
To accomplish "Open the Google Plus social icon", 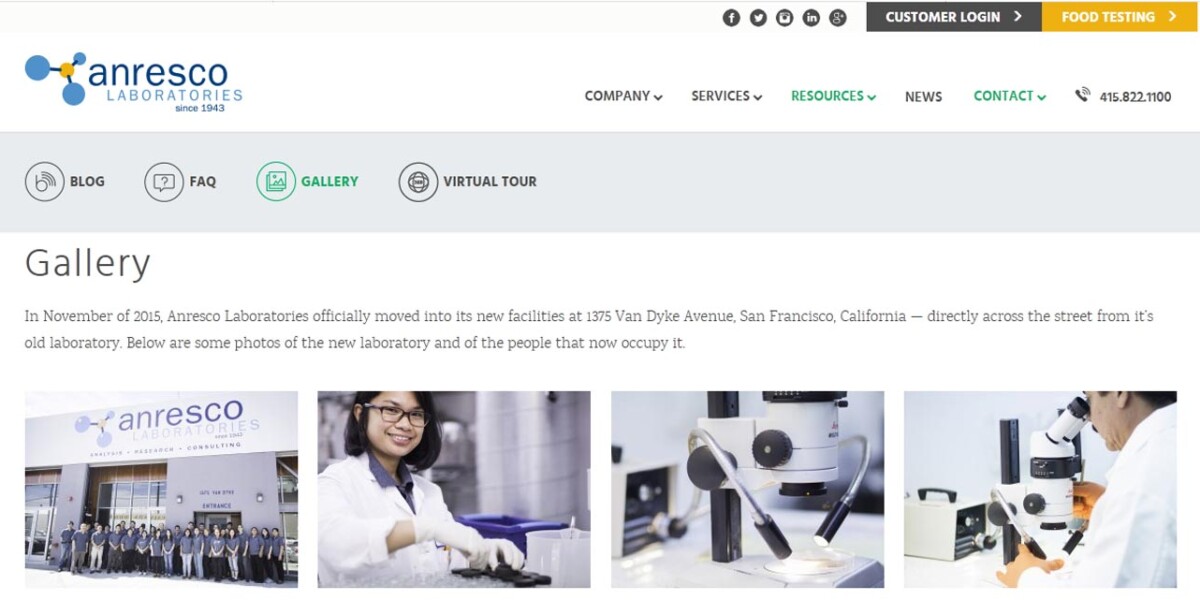I will [x=838, y=17].
